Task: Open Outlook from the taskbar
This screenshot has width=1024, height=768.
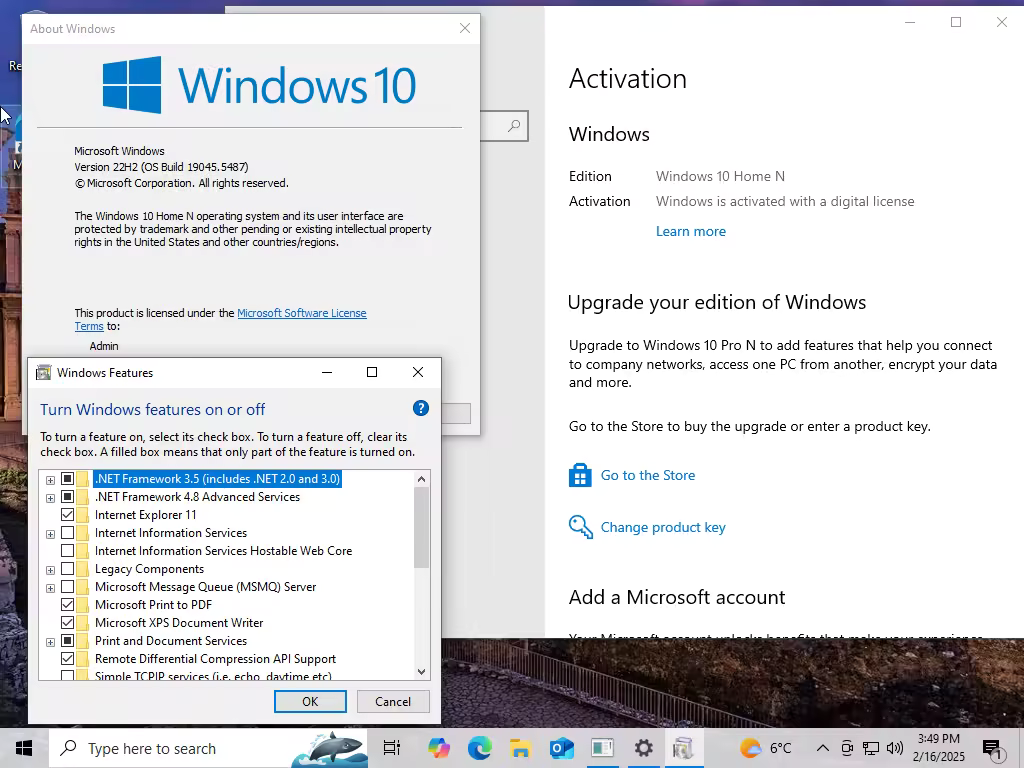Action: pos(561,748)
